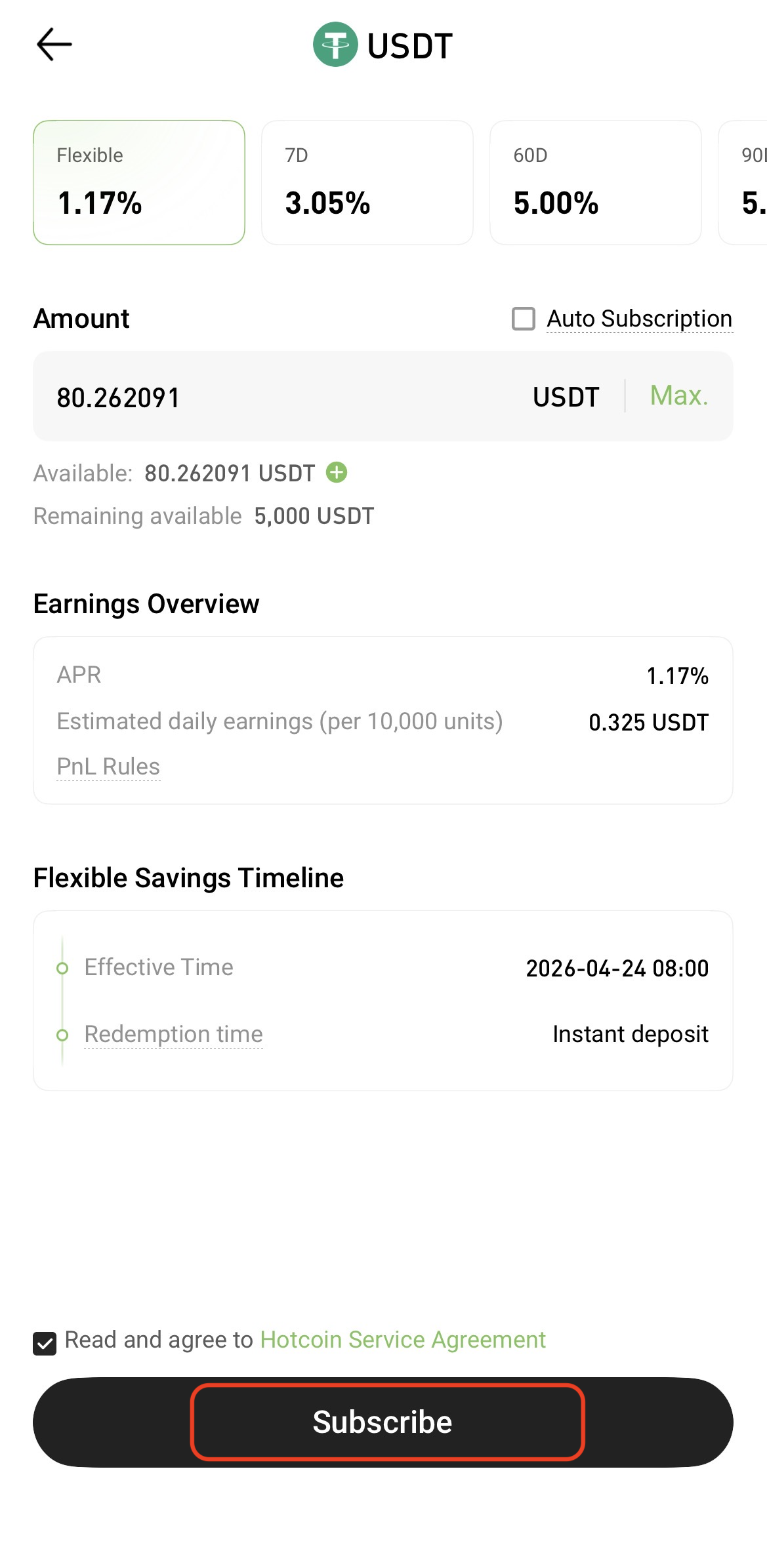767x1568 pixels.
Task: Select the partially visible 90D term tab
Action: point(743,182)
